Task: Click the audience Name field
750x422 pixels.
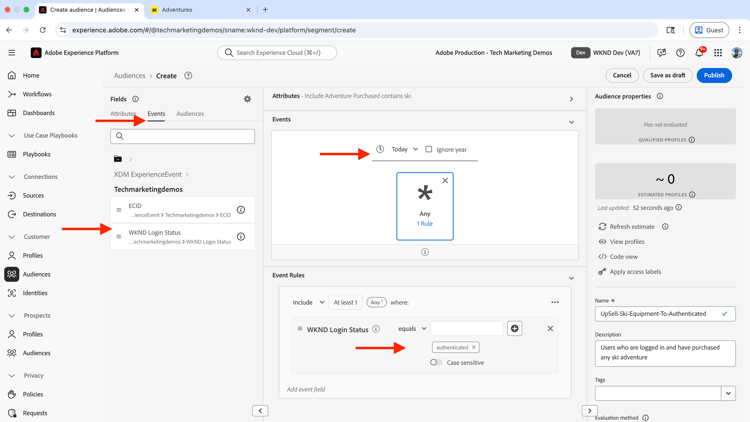Action: pos(665,314)
